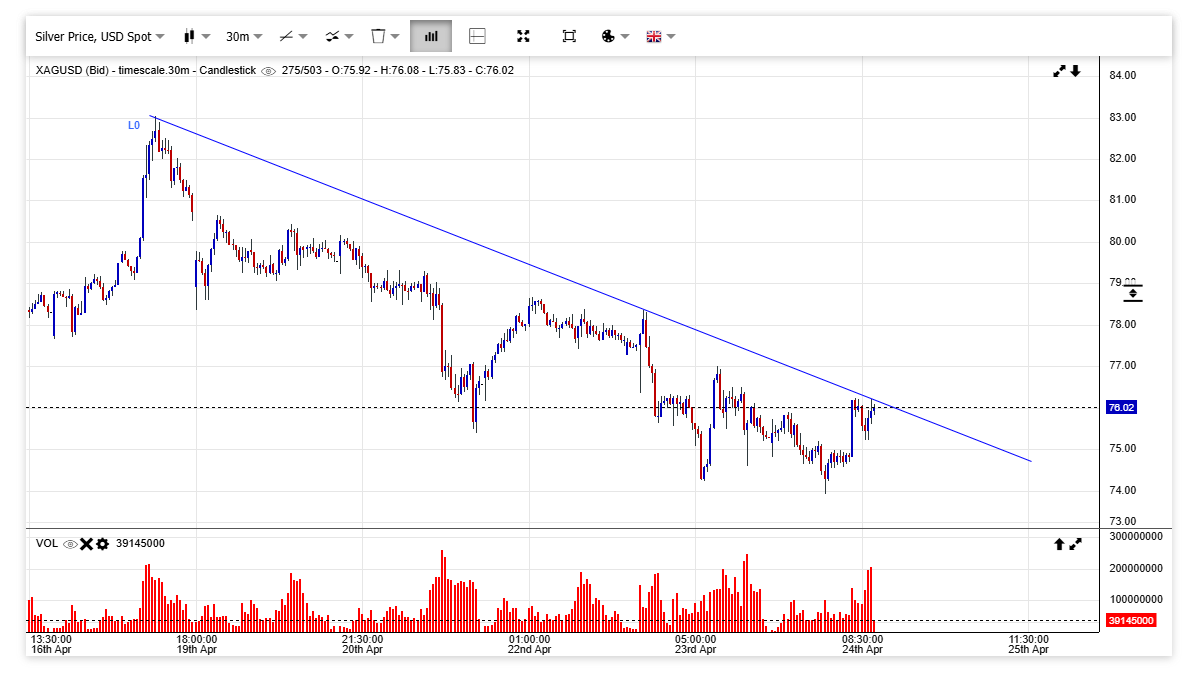
Task: Open VOL indicator settings gear
Action: (x=102, y=544)
